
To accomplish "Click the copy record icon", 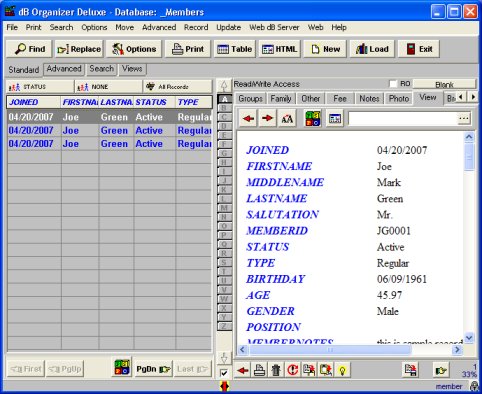I will pos(309,370).
